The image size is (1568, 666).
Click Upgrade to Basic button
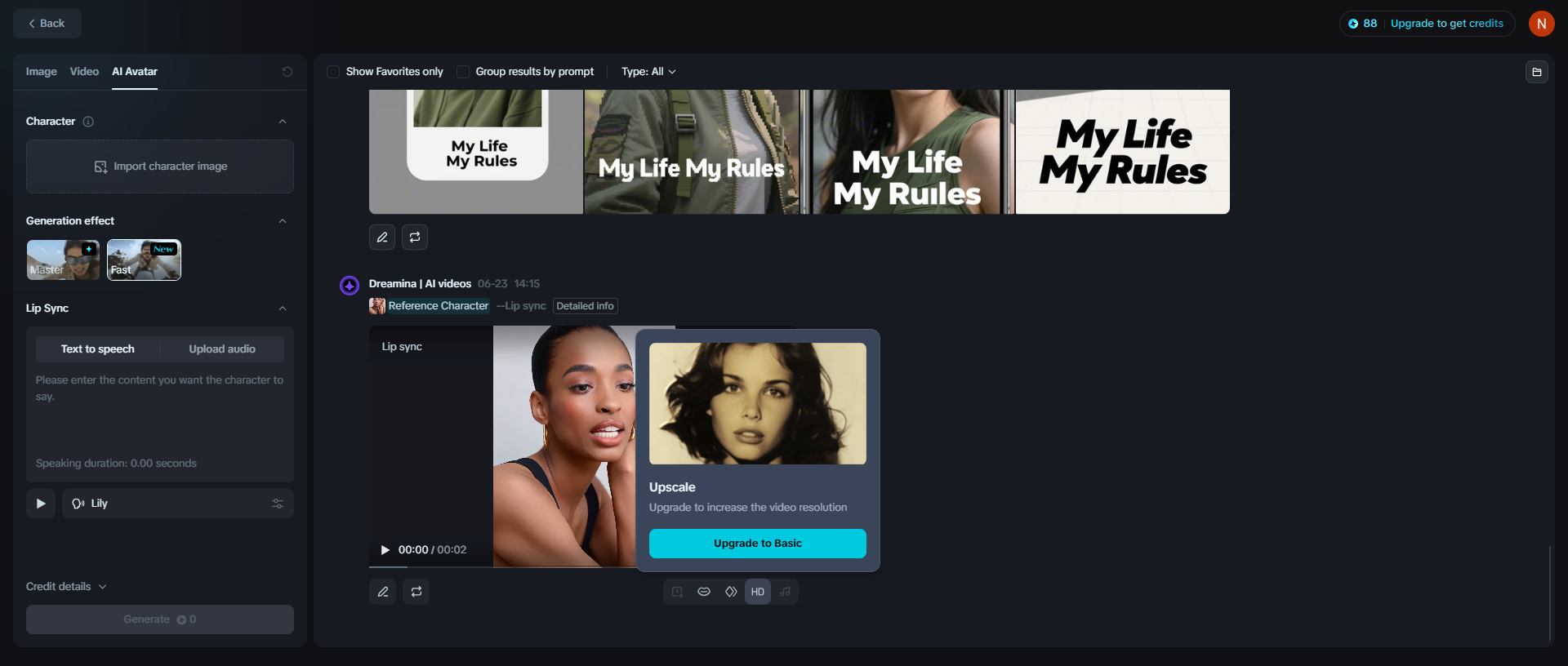pos(758,544)
